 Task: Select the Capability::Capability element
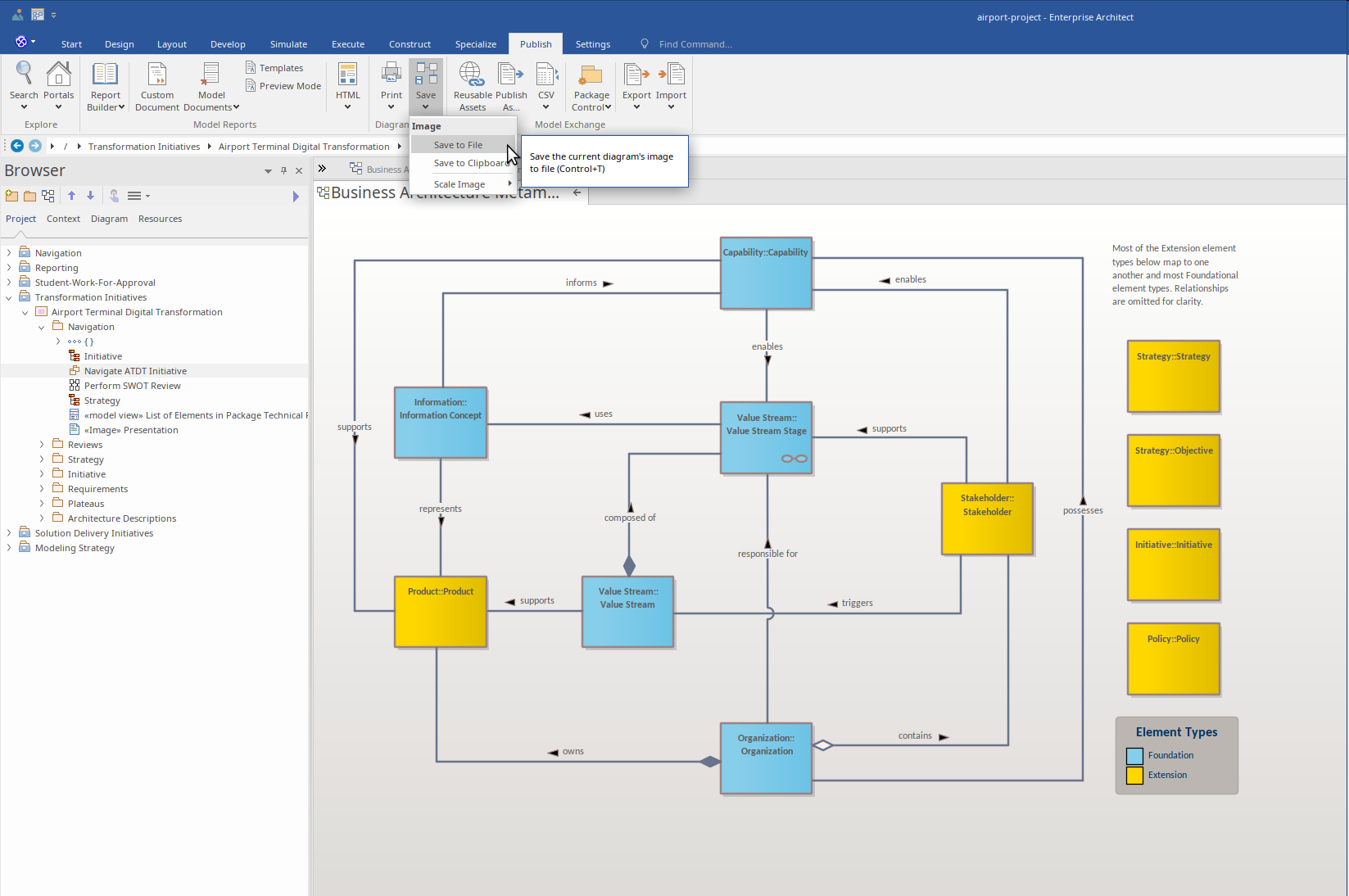click(x=766, y=273)
